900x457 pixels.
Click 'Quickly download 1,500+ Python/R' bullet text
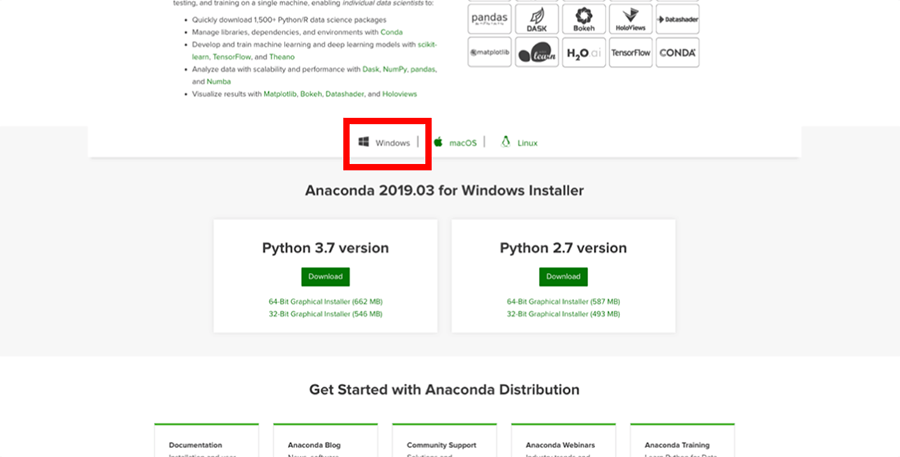(x=289, y=20)
